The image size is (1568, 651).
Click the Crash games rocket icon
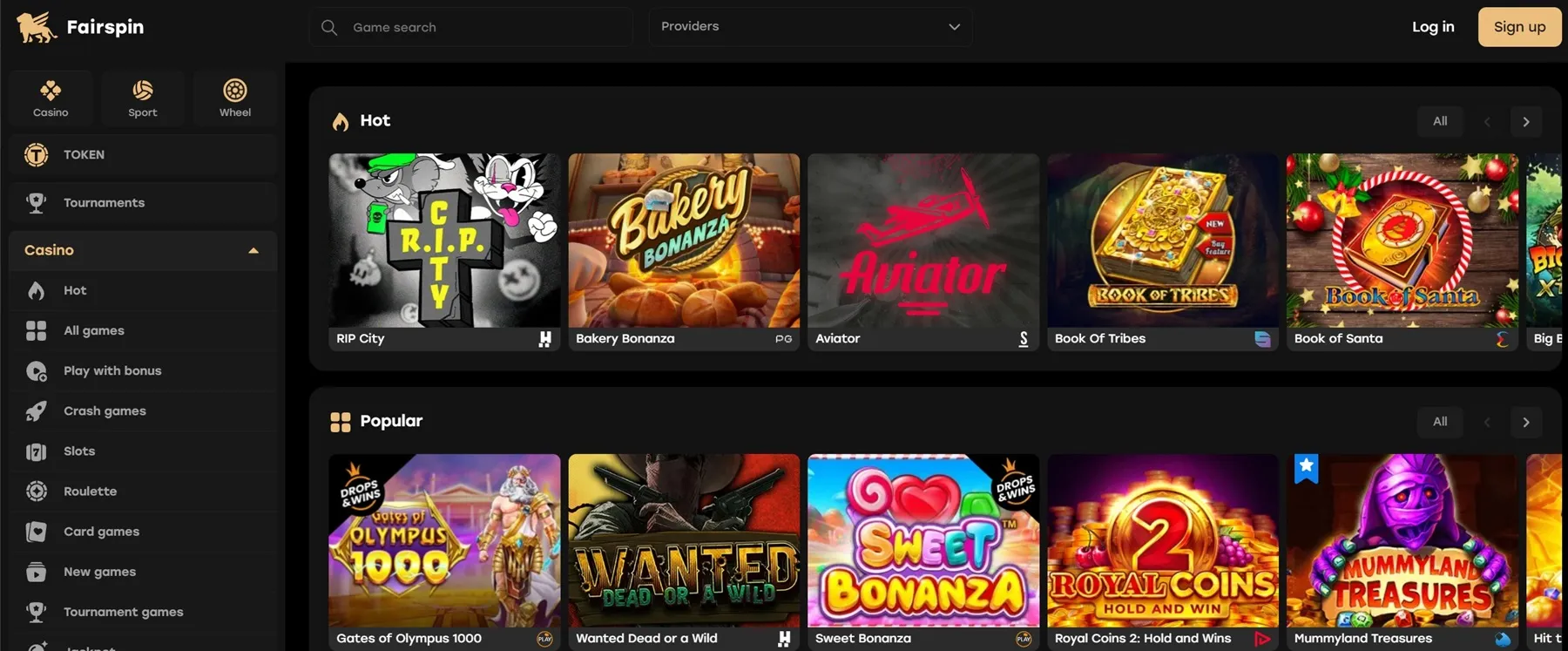(x=36, y=411)
